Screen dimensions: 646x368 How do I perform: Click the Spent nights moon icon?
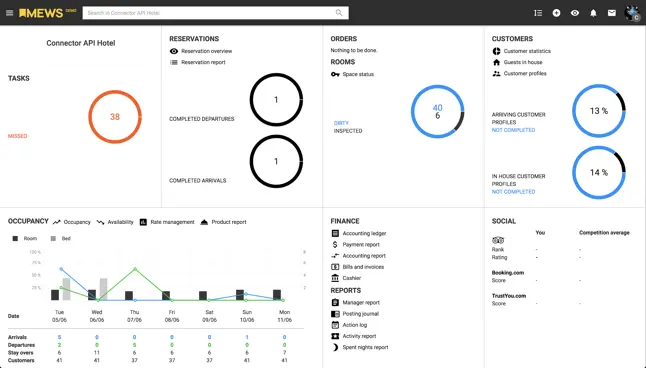coord(335,347)
